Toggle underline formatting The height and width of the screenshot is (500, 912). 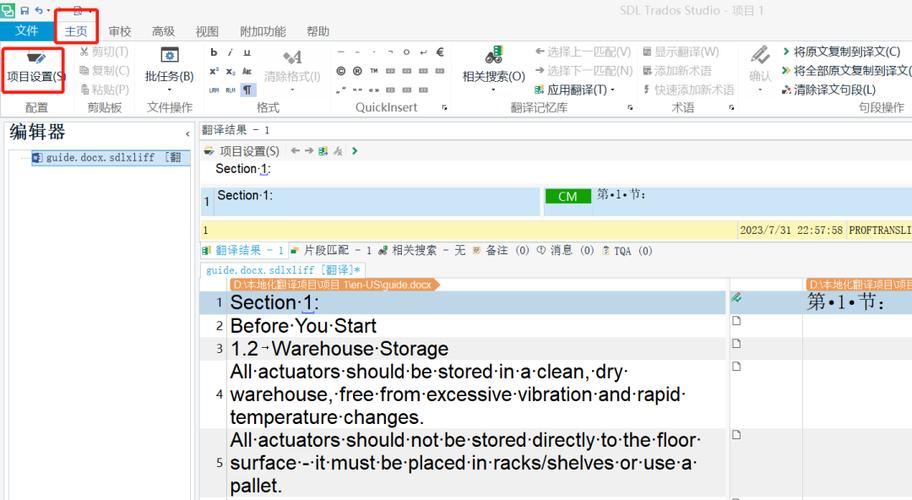(x=247, y=52)
